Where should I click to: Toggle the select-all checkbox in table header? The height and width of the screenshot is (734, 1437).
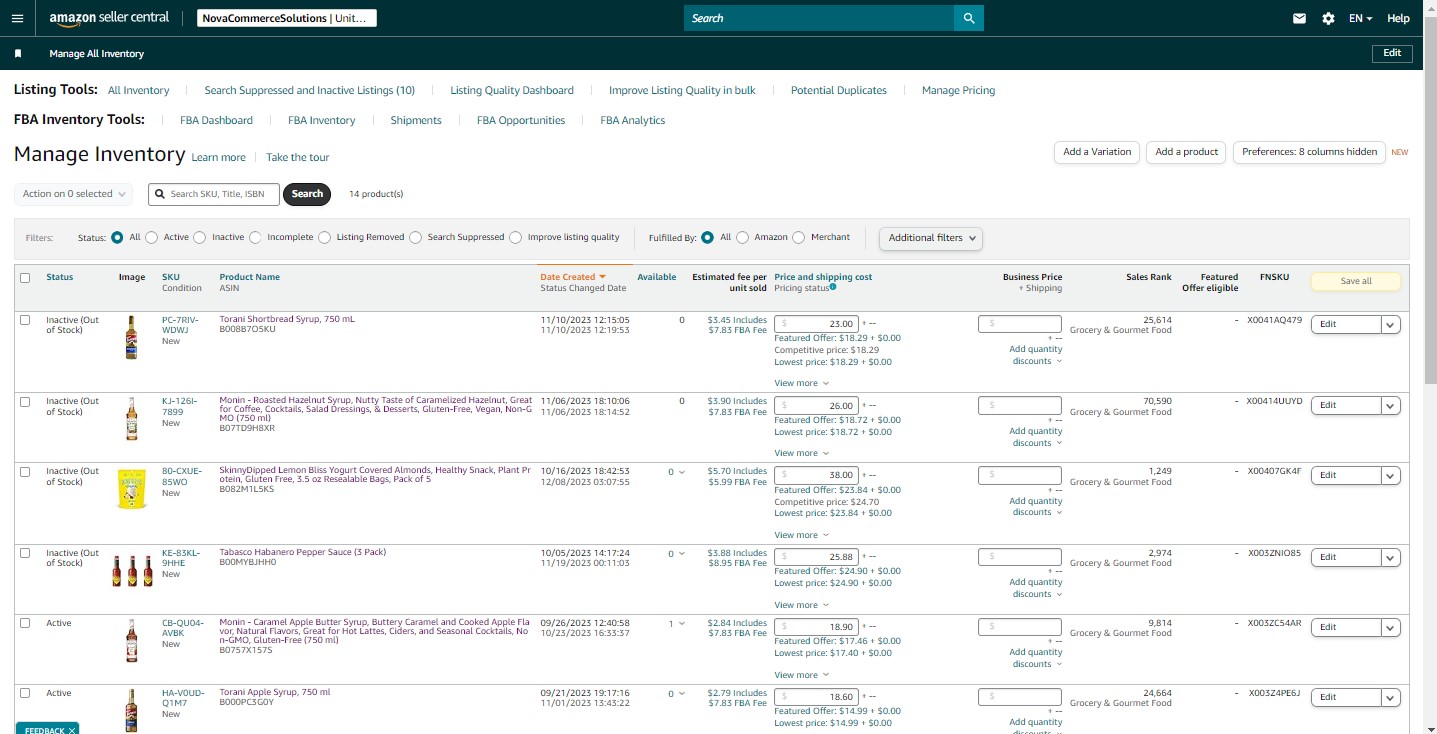pos(25,278)
